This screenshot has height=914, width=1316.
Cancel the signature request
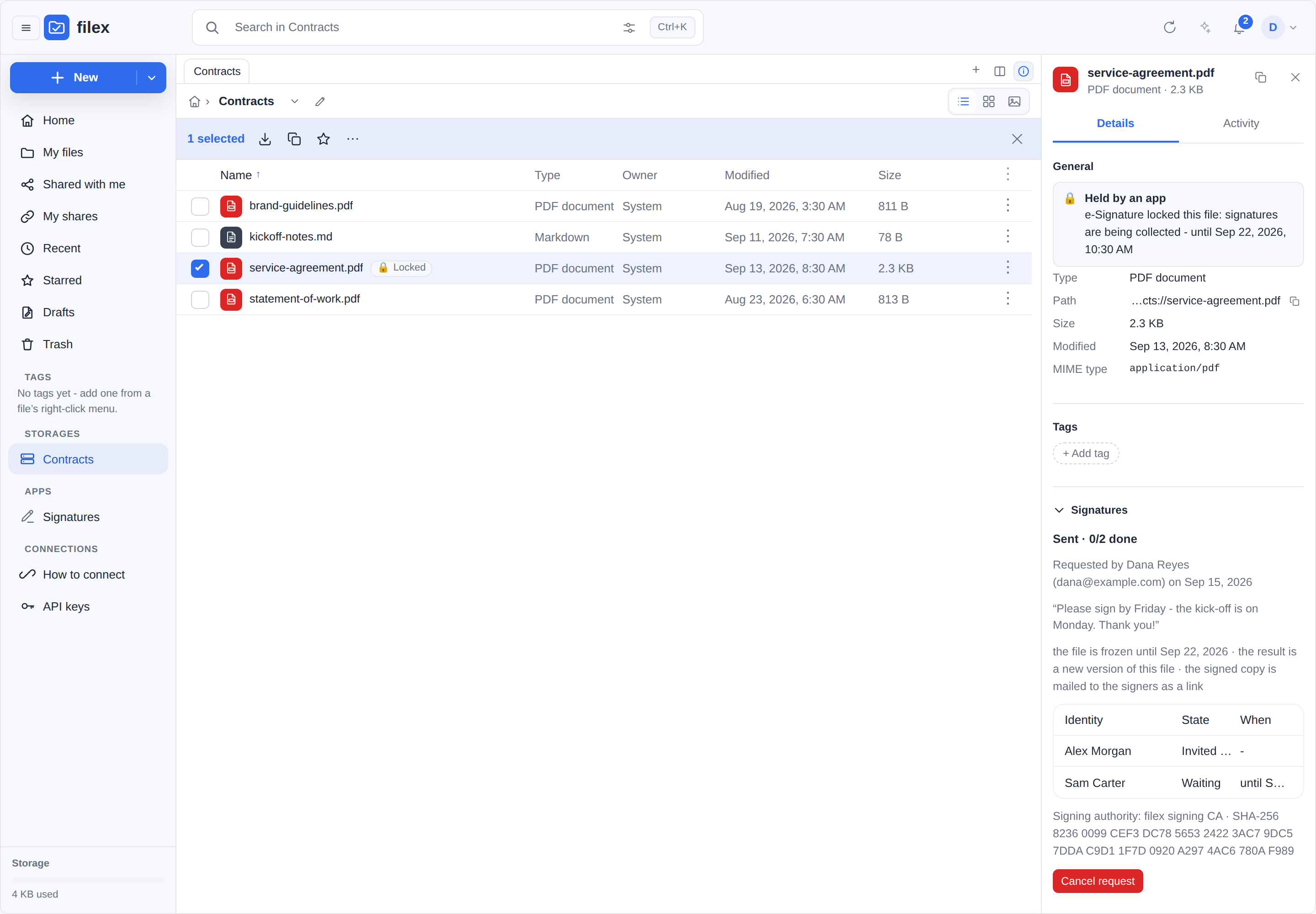[x=1097, y=882]
